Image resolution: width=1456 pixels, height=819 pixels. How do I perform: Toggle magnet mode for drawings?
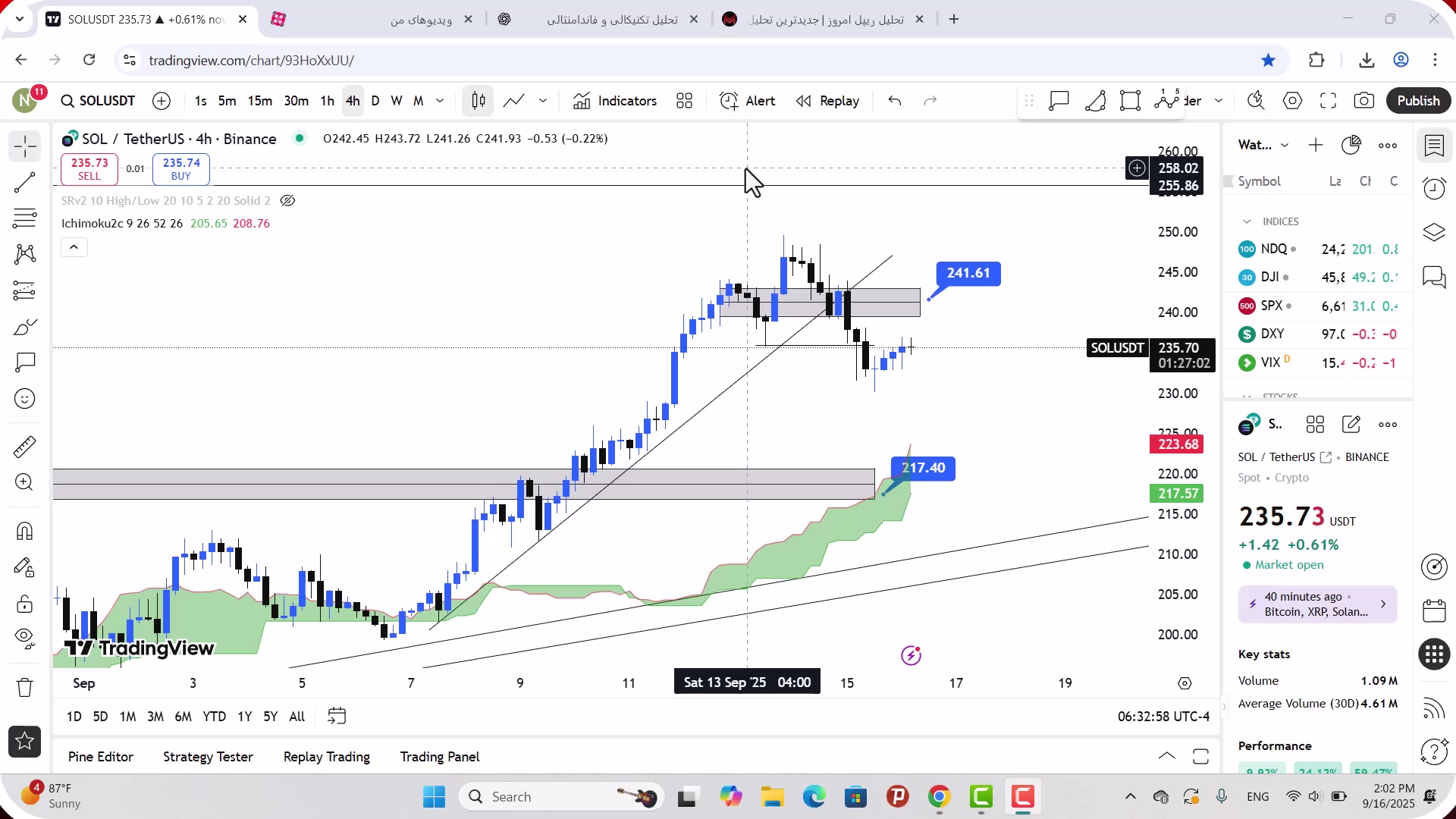tap(25, 531)
